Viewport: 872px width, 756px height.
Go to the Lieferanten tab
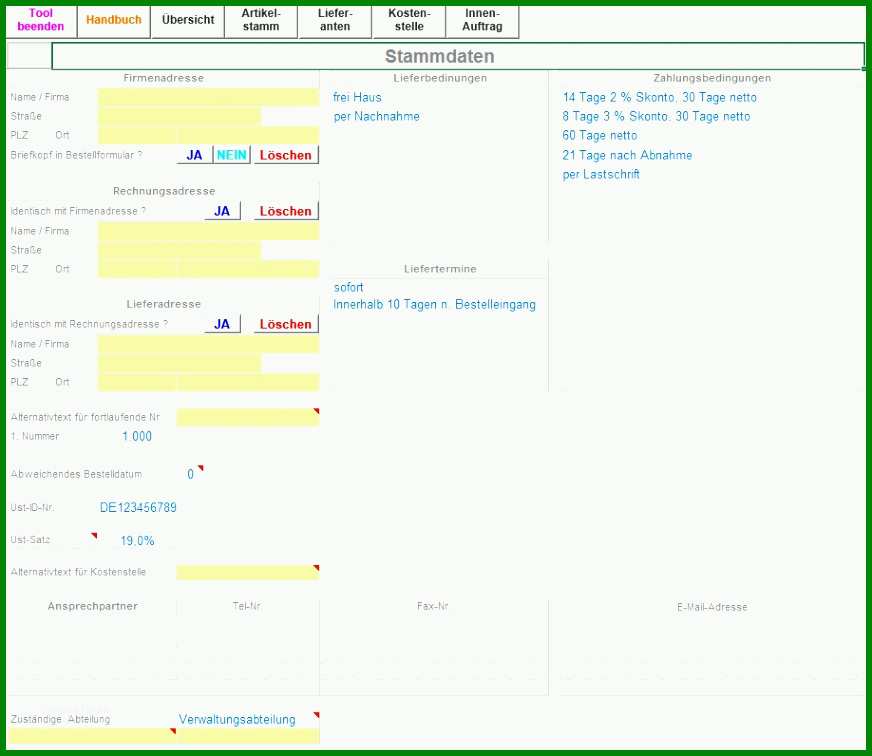(x=335, y=20)
